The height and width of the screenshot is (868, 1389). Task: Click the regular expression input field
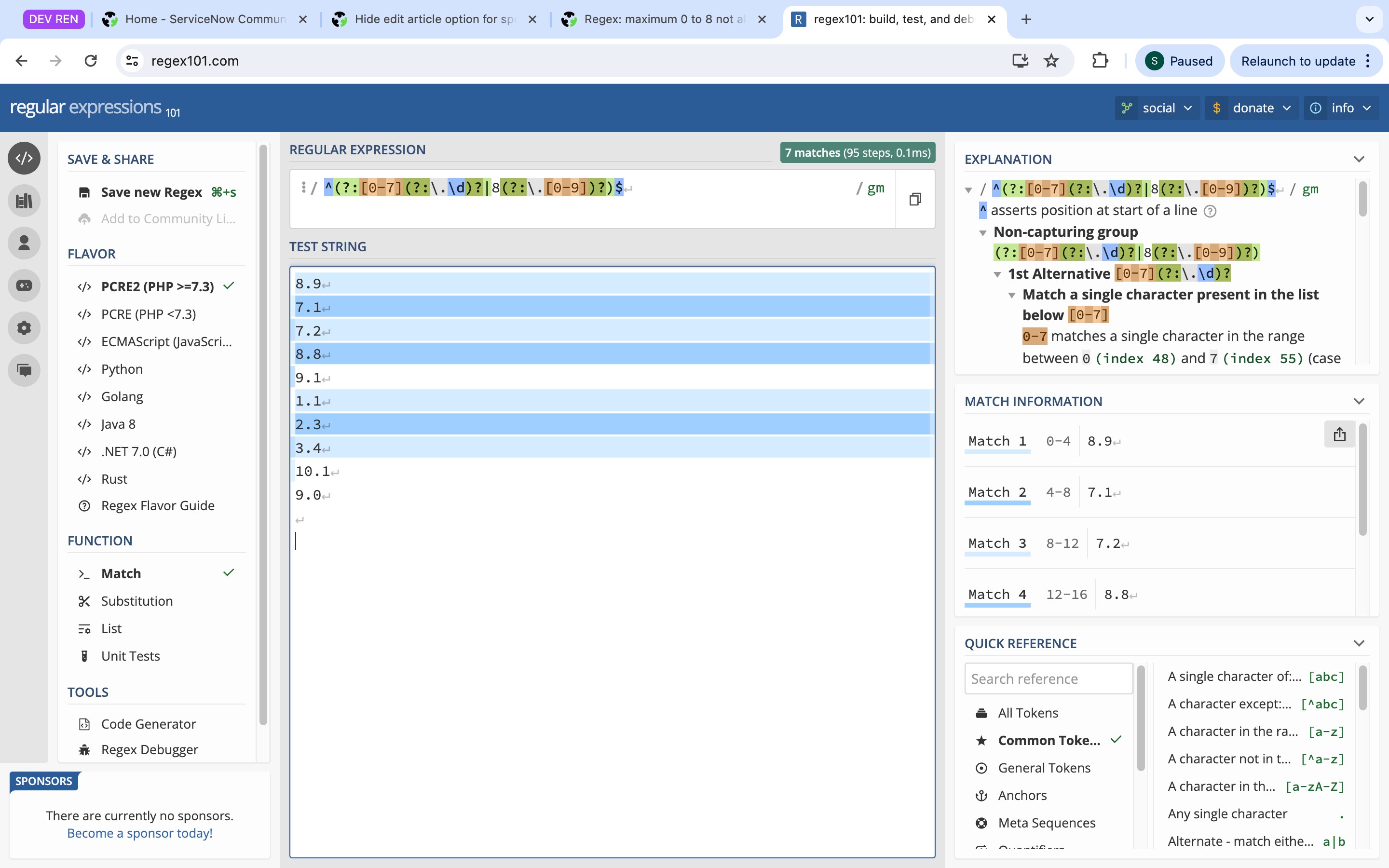point(592,199)
